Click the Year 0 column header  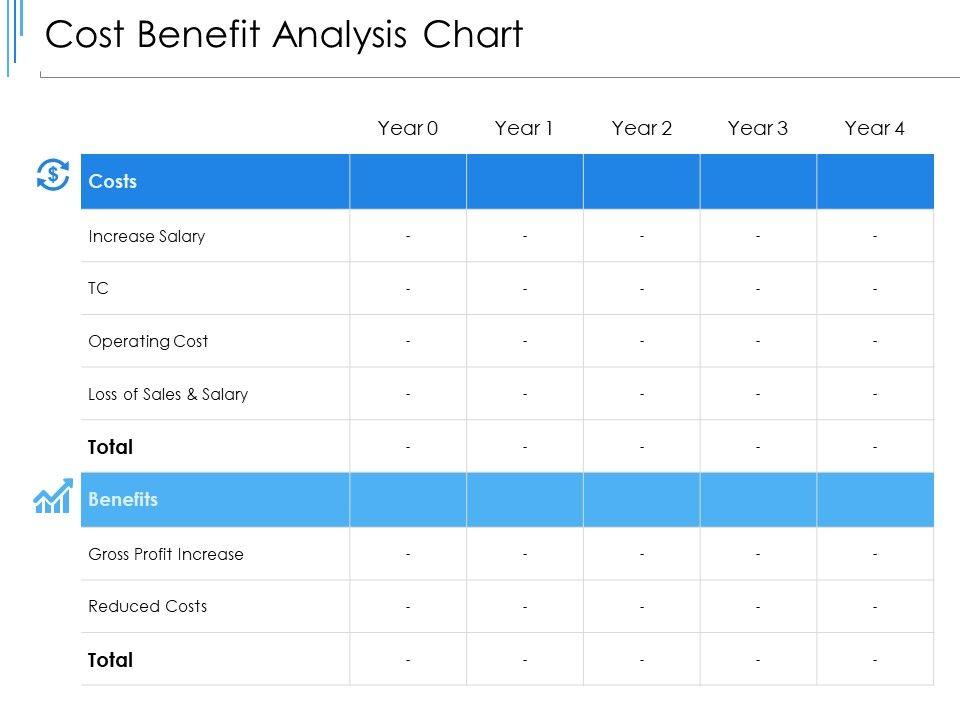coord(408,128)
